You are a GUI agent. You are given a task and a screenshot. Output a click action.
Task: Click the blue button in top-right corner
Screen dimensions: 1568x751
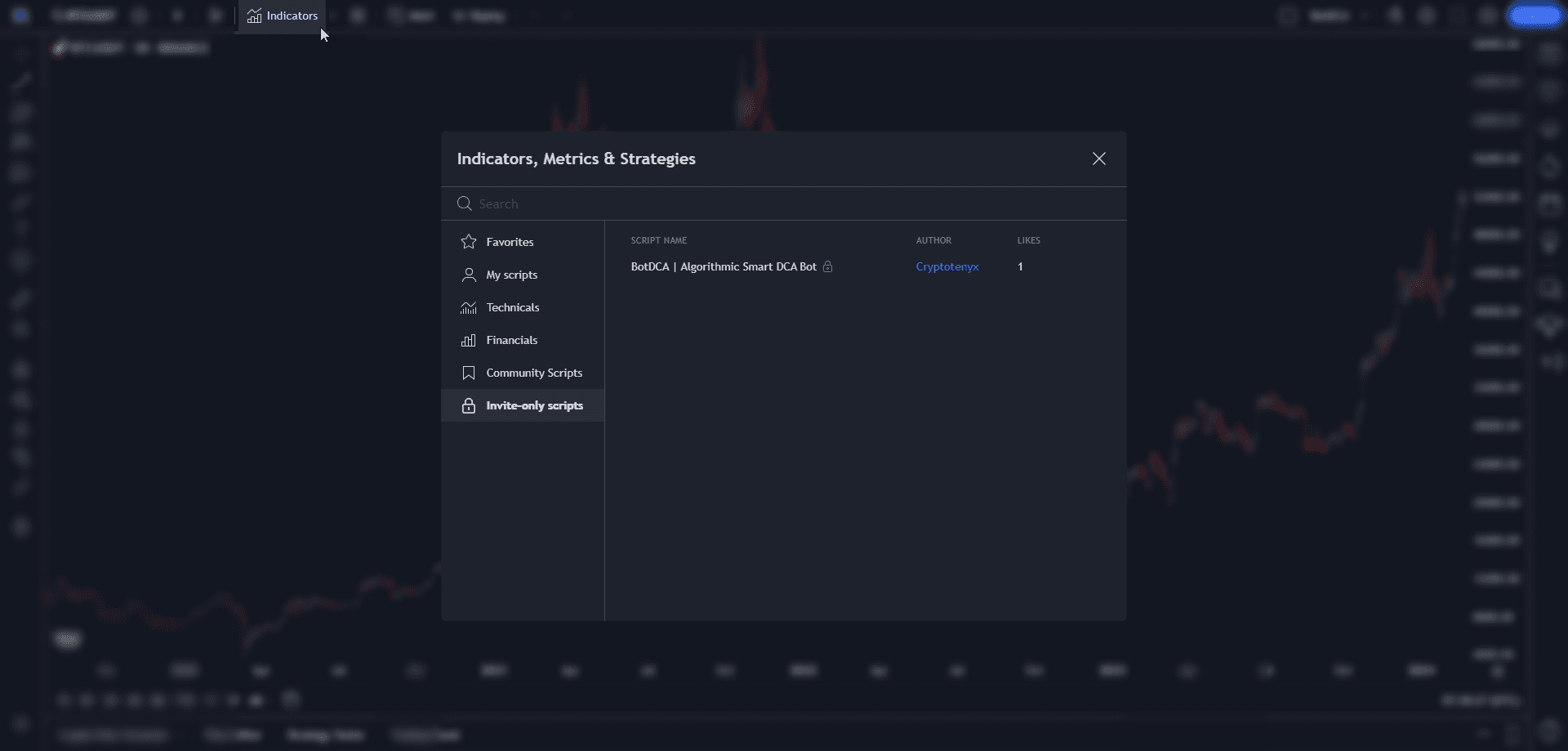pos(1535,16)
